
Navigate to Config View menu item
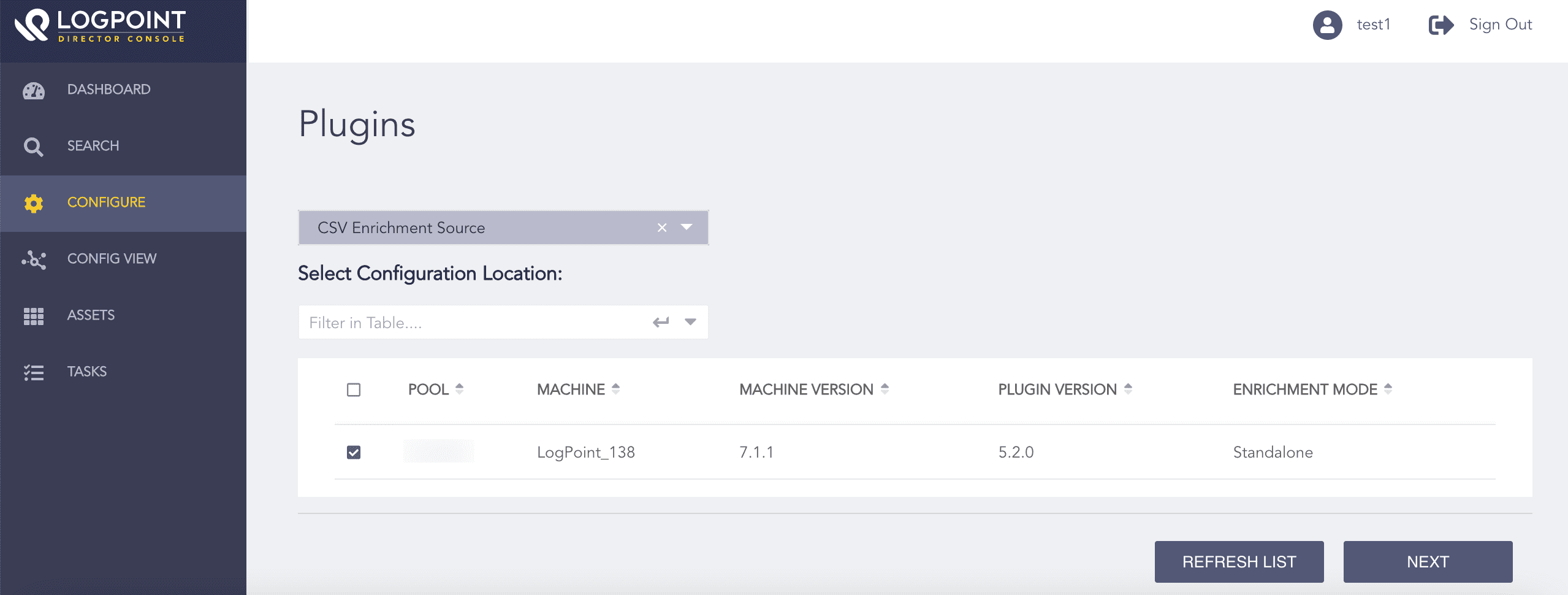coord(112,259)
